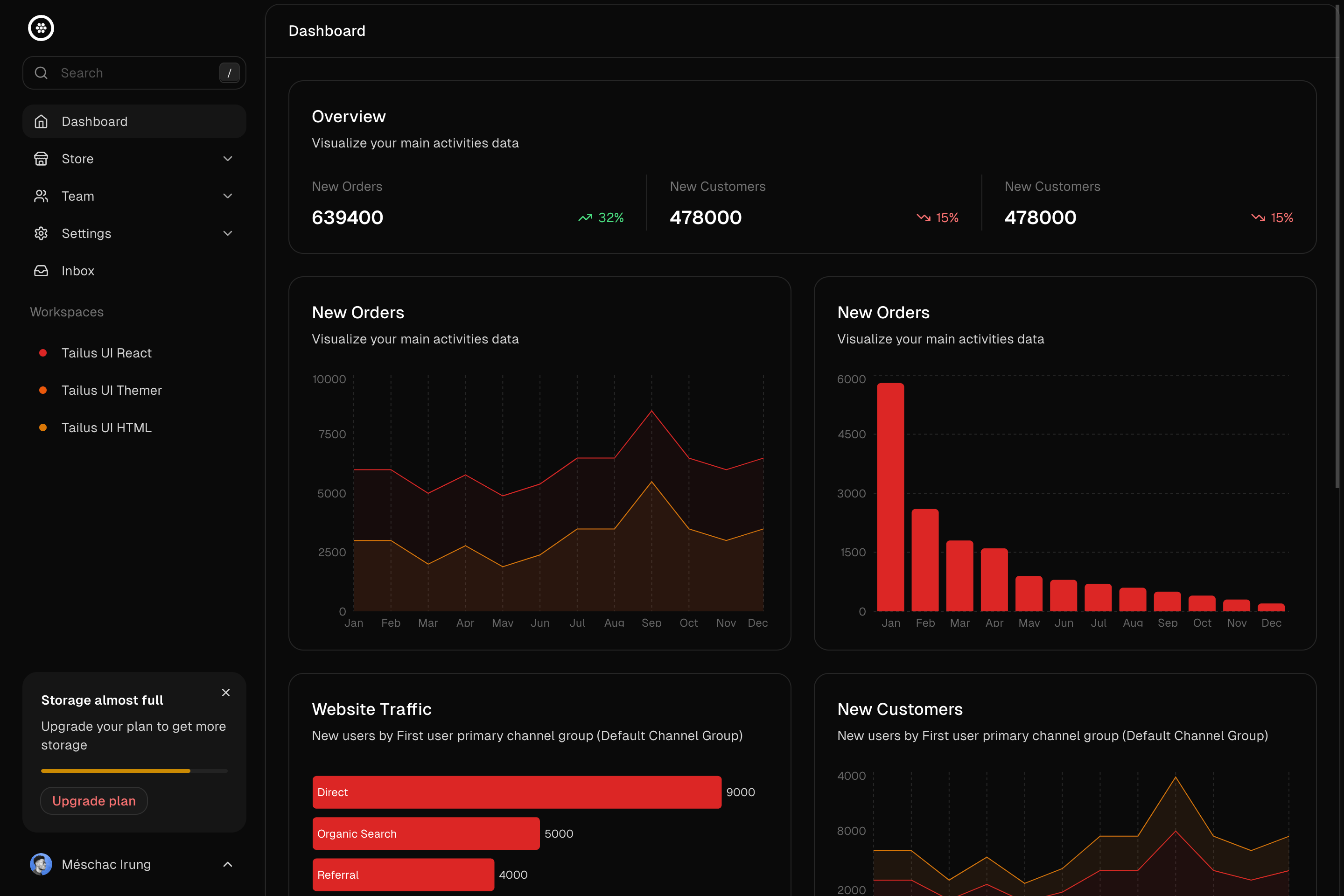Open the Inbox navigation item
The width and height of the screenshot is (1344, 896).
coord(78,270)
